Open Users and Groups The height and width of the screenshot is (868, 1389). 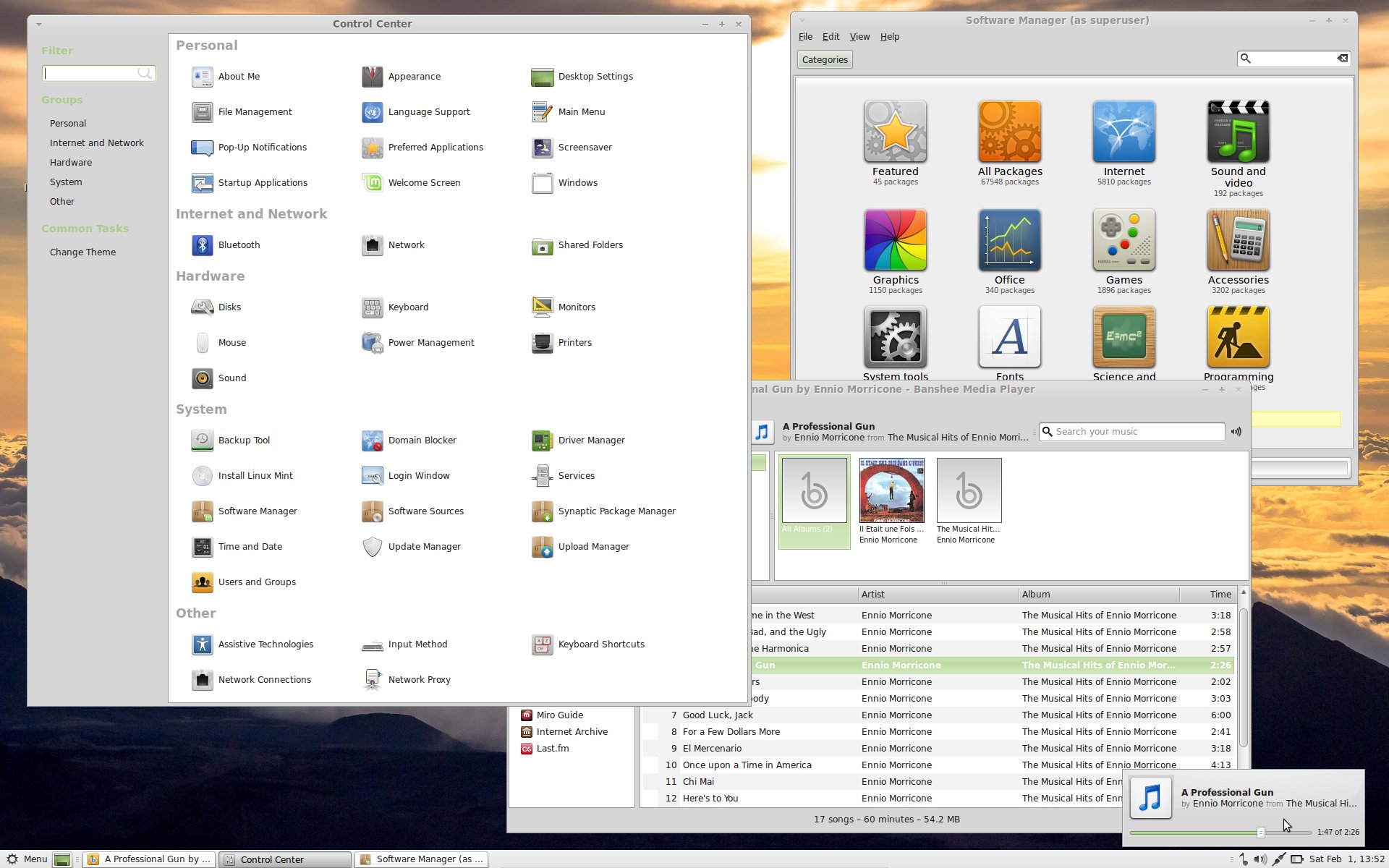(244, 582)
